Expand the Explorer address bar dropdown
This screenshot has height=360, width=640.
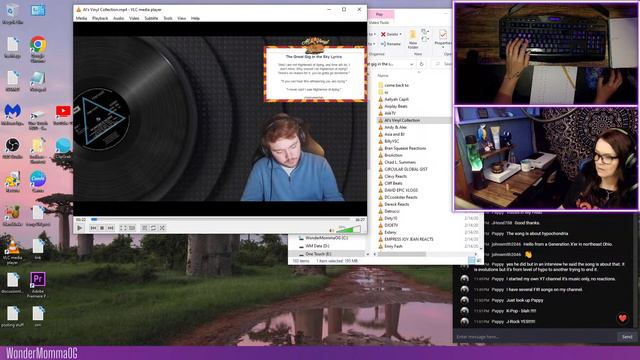tap(411, 64)
